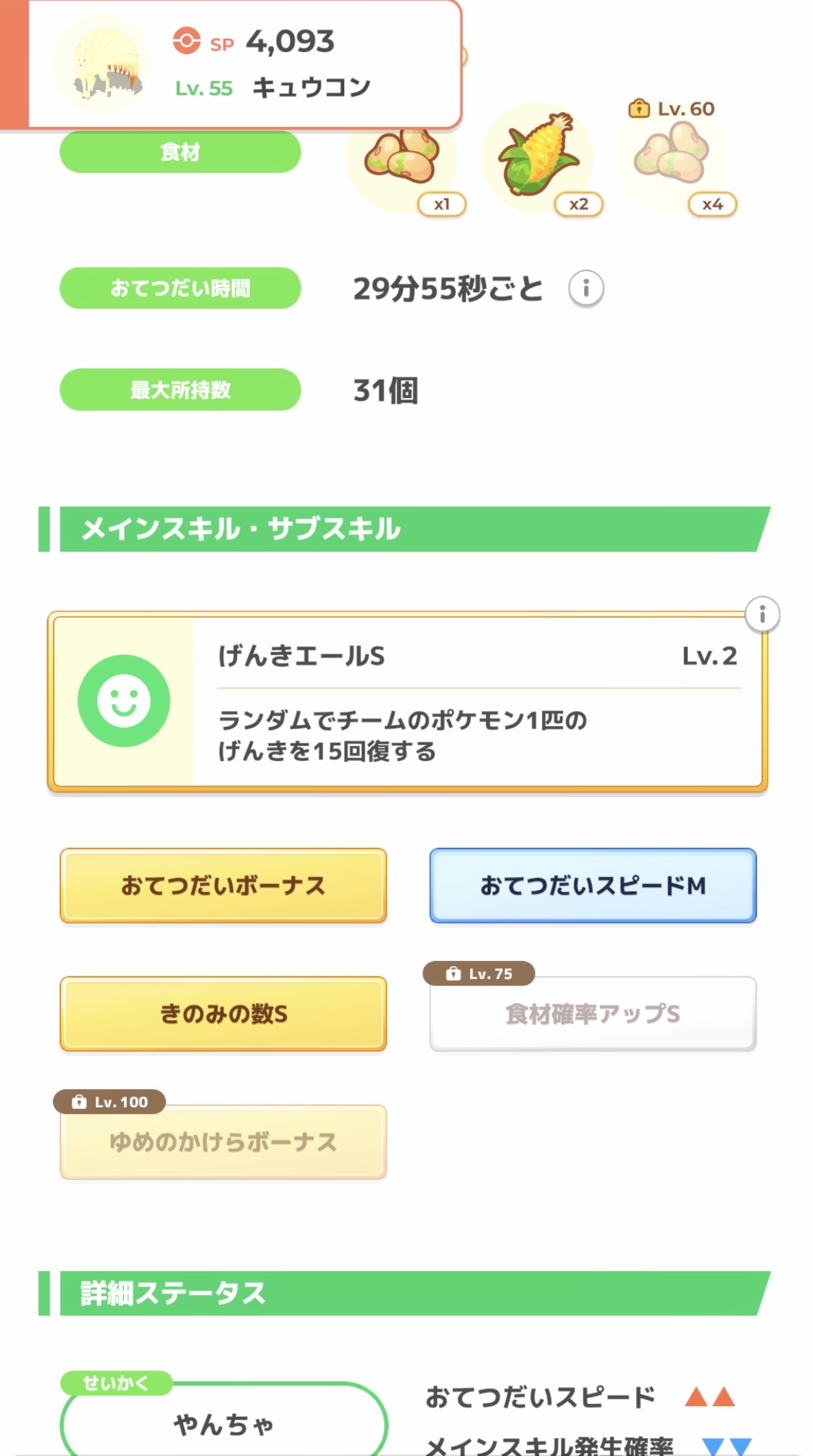This screenshot has height=1456, width=813.
Task: Tap the Poké Ball SP icon
Action: coord(186,41)
